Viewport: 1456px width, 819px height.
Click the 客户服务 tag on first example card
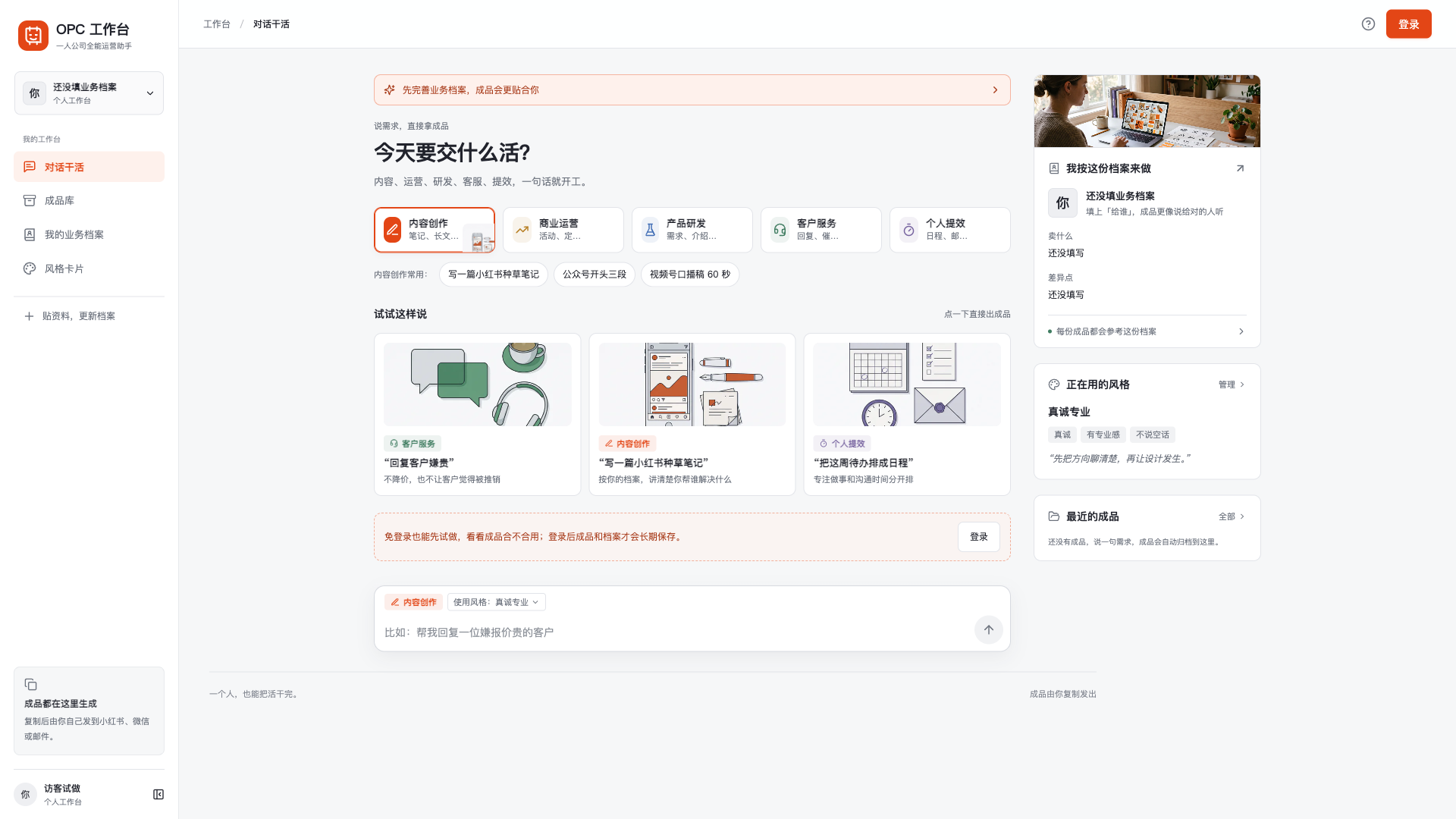coord(413,444)
